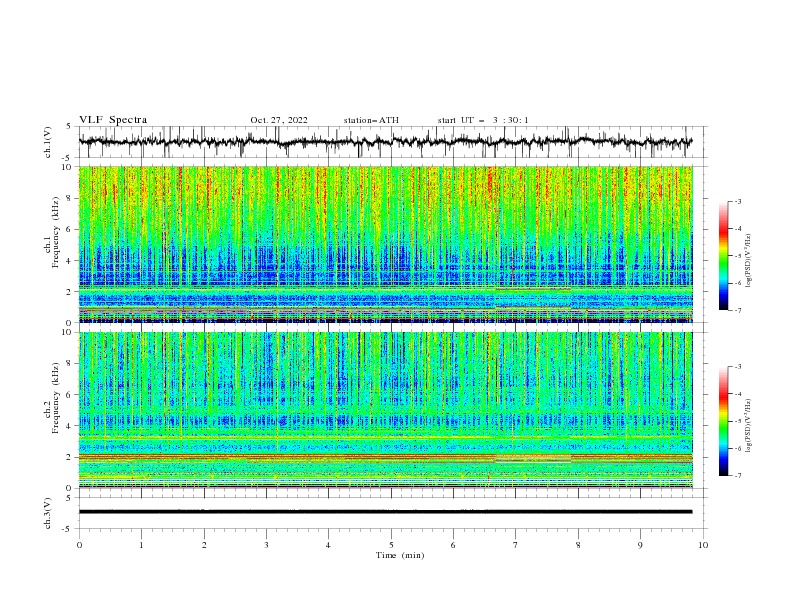Click the 'start UT = 3 :30: 1' text
Screen dimensions: 792x612
point(483,120)
